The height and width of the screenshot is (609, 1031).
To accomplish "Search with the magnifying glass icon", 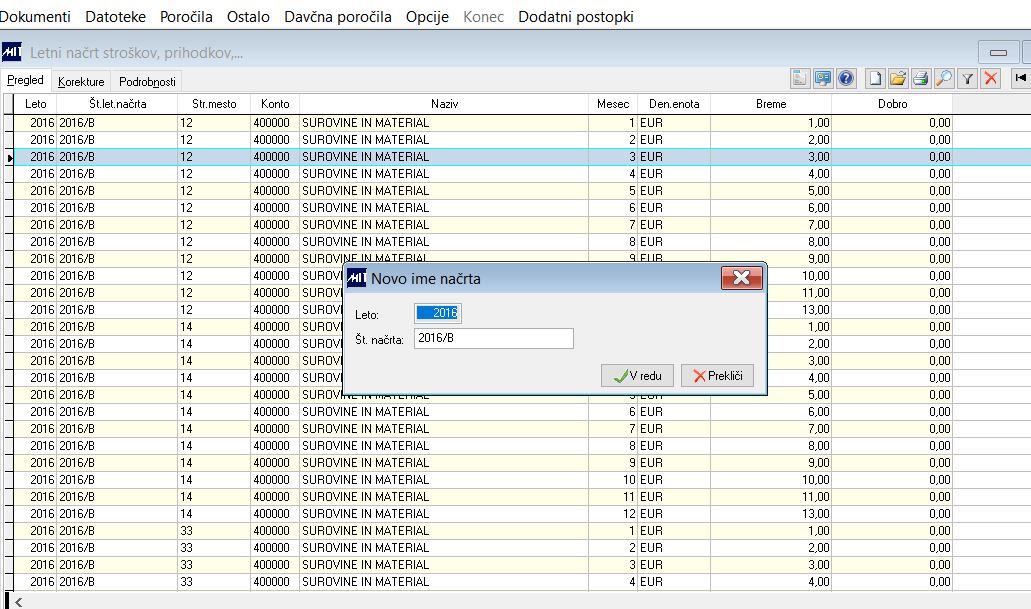I will [944, 79].
